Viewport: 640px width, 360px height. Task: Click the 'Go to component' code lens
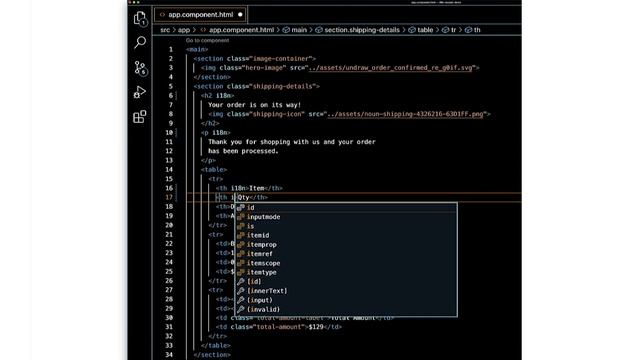(207, 40)
